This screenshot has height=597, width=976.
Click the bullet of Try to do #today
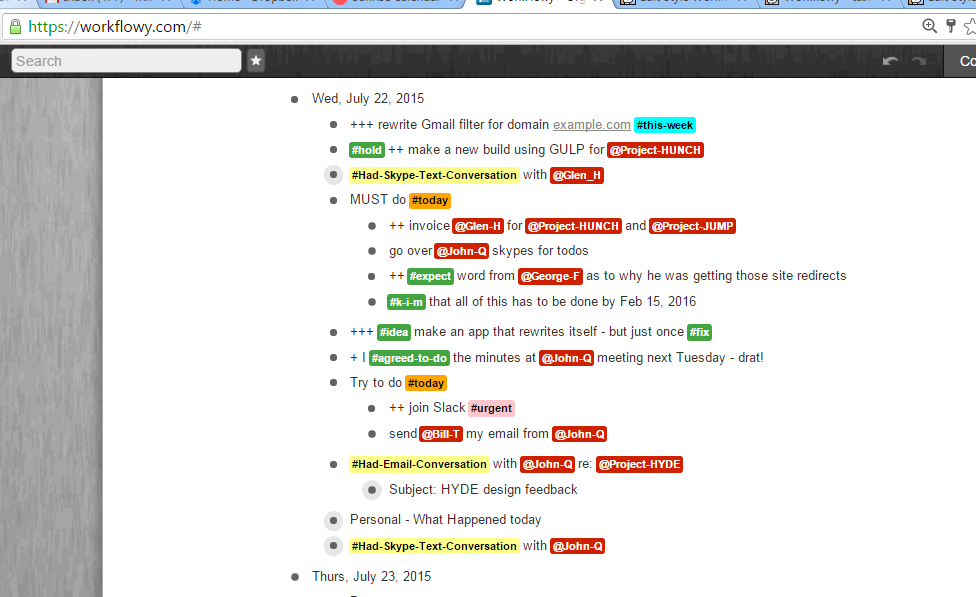point(334,382)
